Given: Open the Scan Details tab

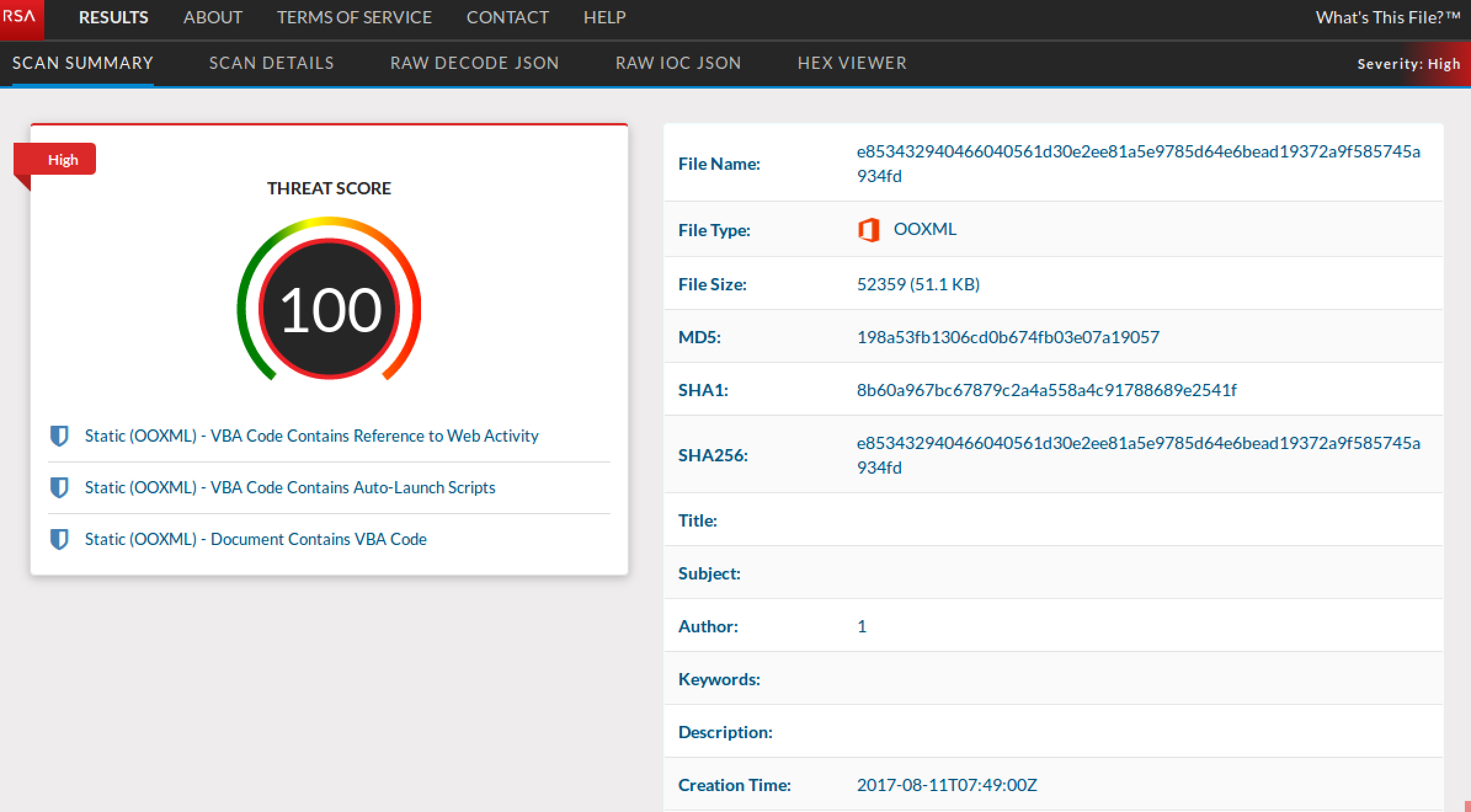Looking at the screenshot, I should 271,63.
